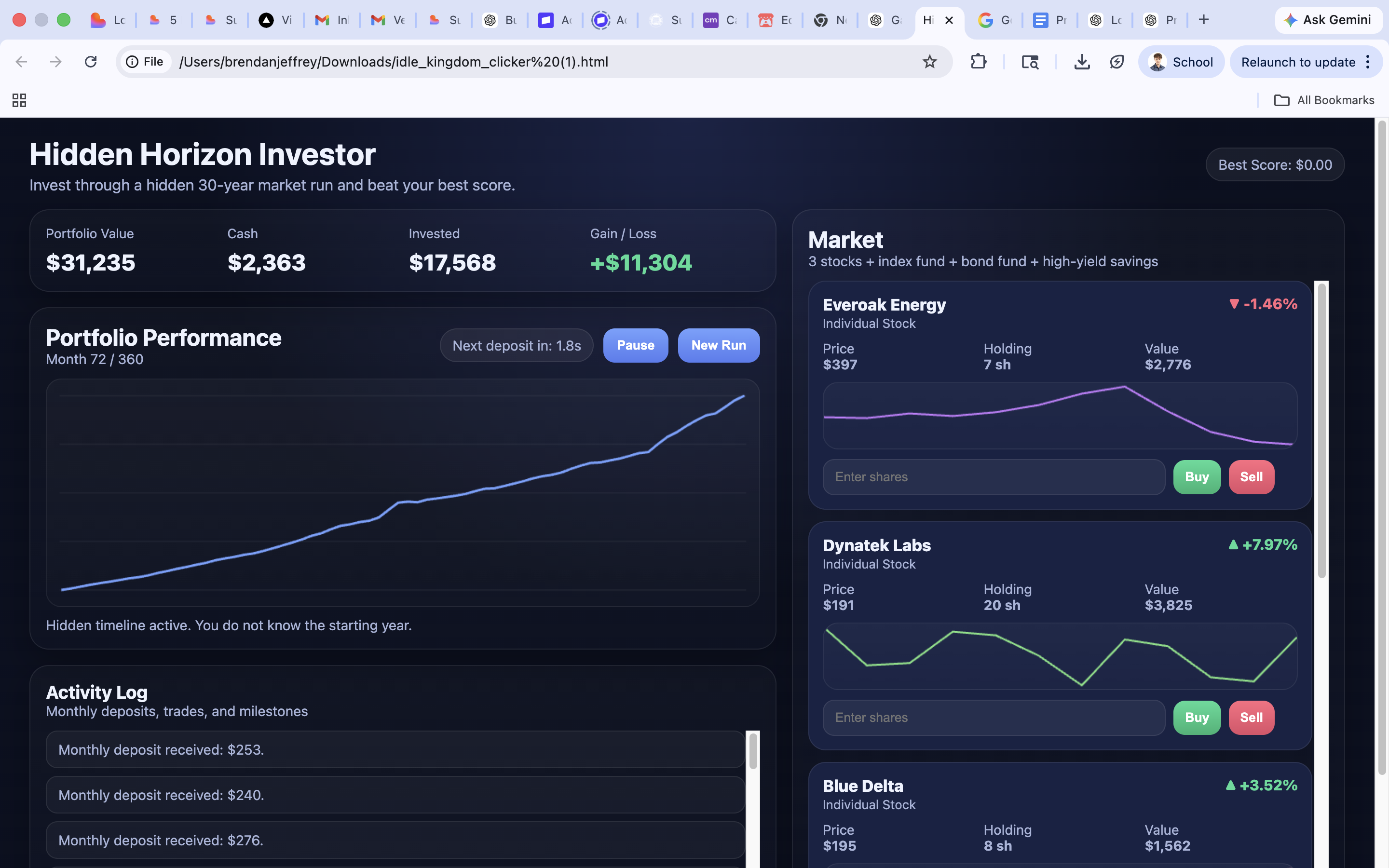
Task: Start a New Run
Action: click(x=718, y=345)
